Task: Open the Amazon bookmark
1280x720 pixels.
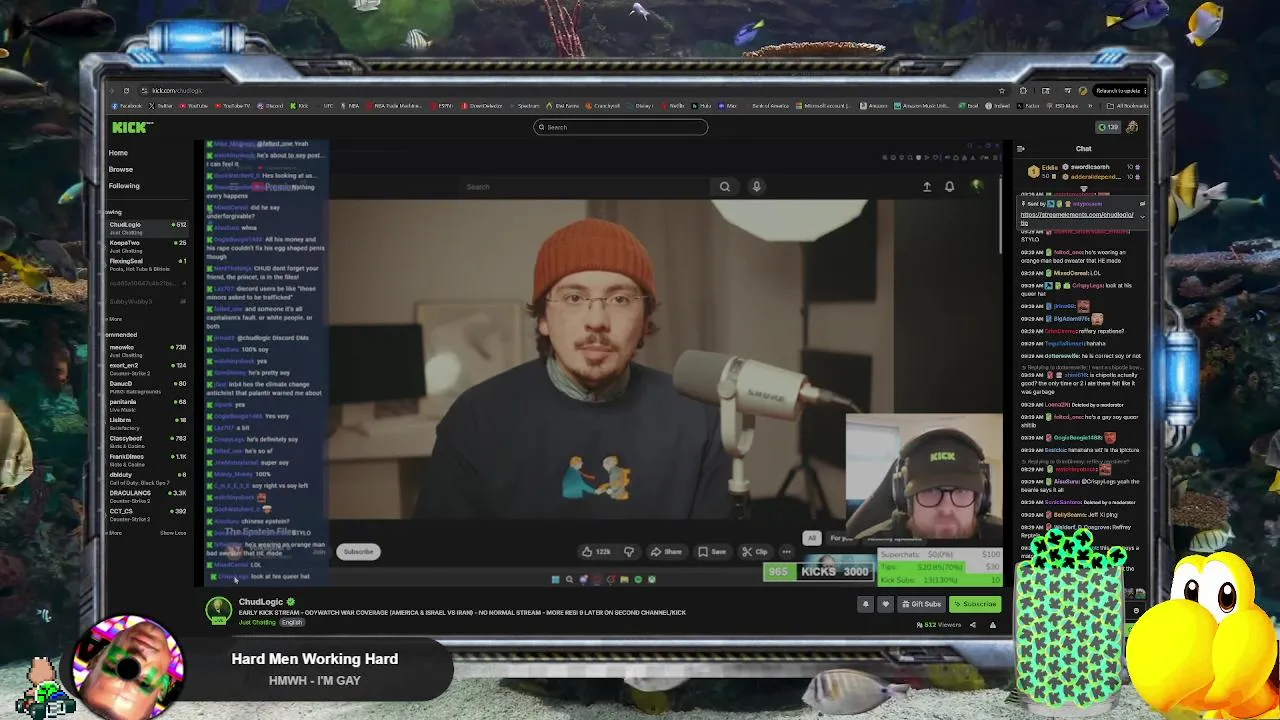Action: (874, 106)
